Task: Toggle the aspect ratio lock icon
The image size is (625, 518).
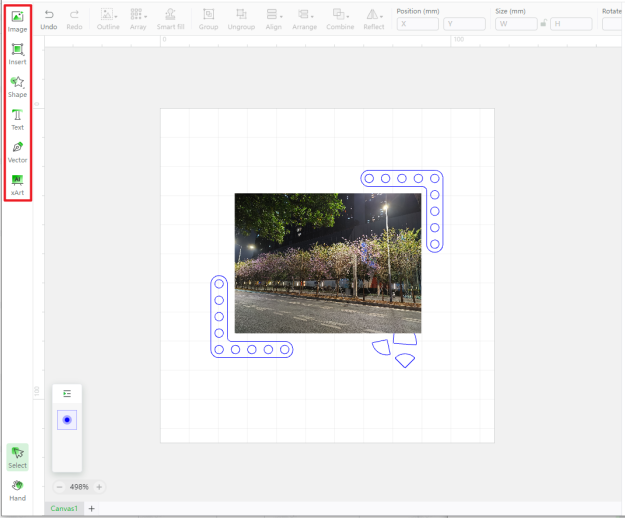Action: pyautogui.click(x=542, y=23)
